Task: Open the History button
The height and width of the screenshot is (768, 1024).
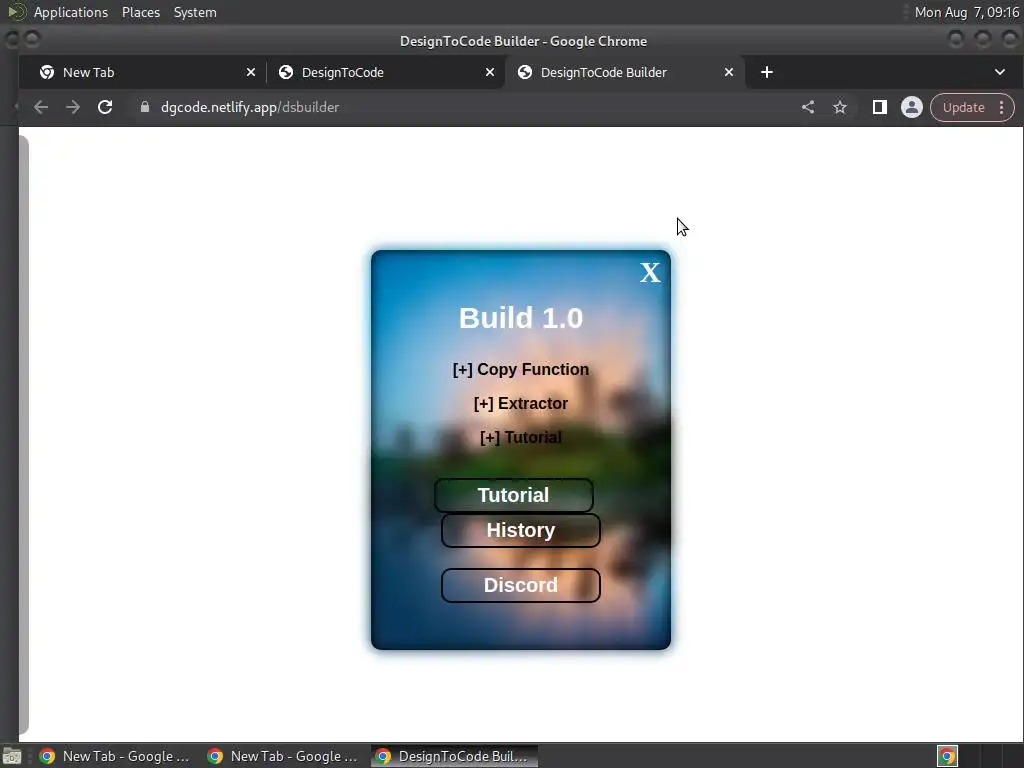Action: [520, 530]
